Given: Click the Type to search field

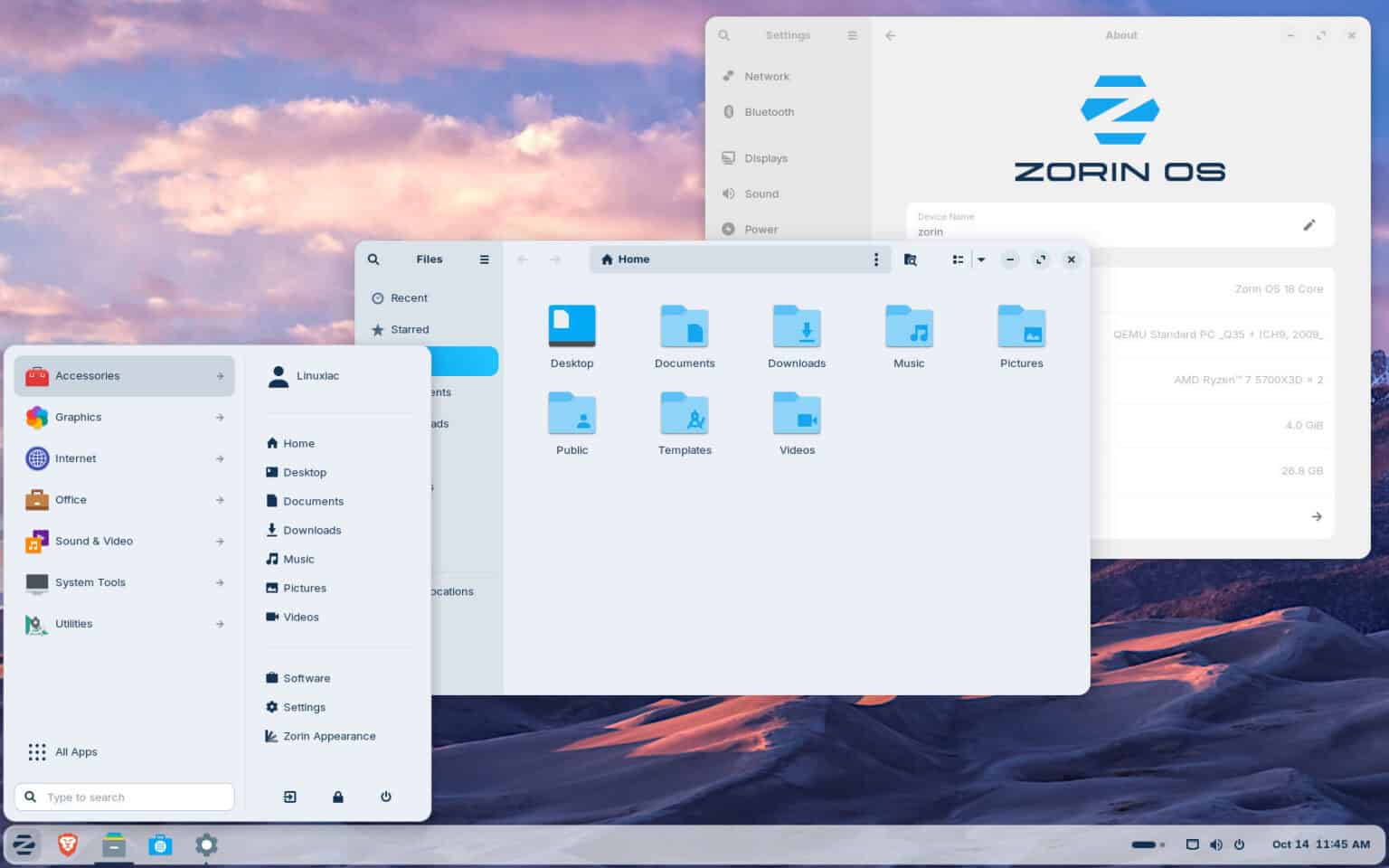Looking at the screenshot, I should (124, 797).
